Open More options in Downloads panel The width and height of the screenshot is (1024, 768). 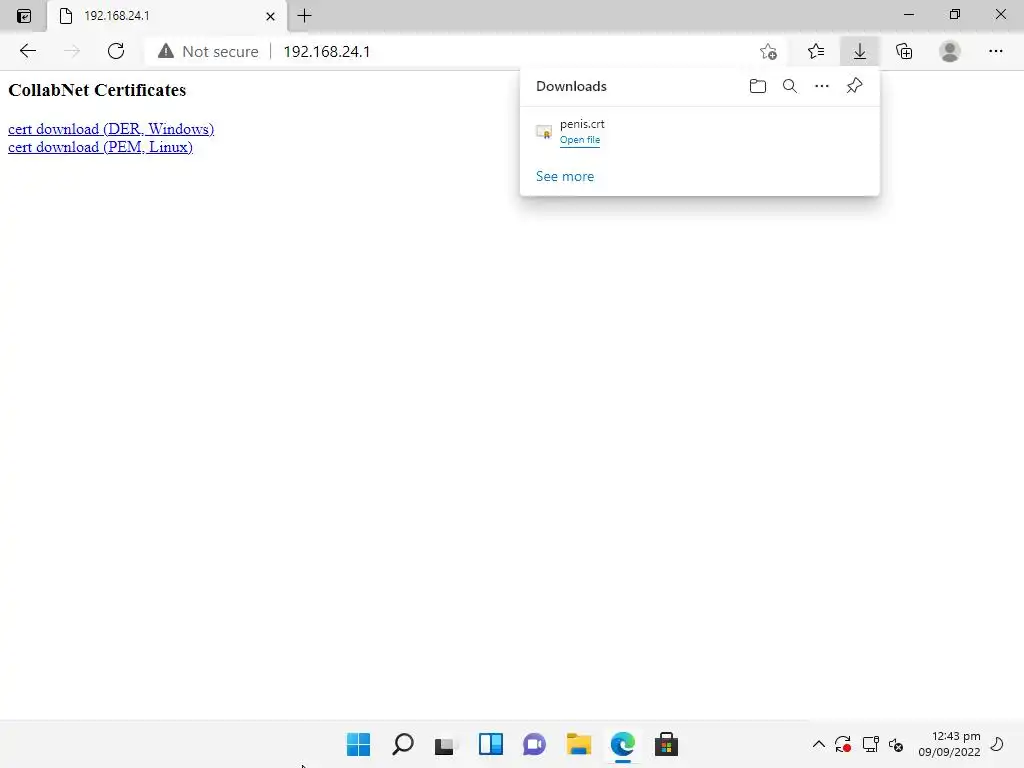(822, 86)
